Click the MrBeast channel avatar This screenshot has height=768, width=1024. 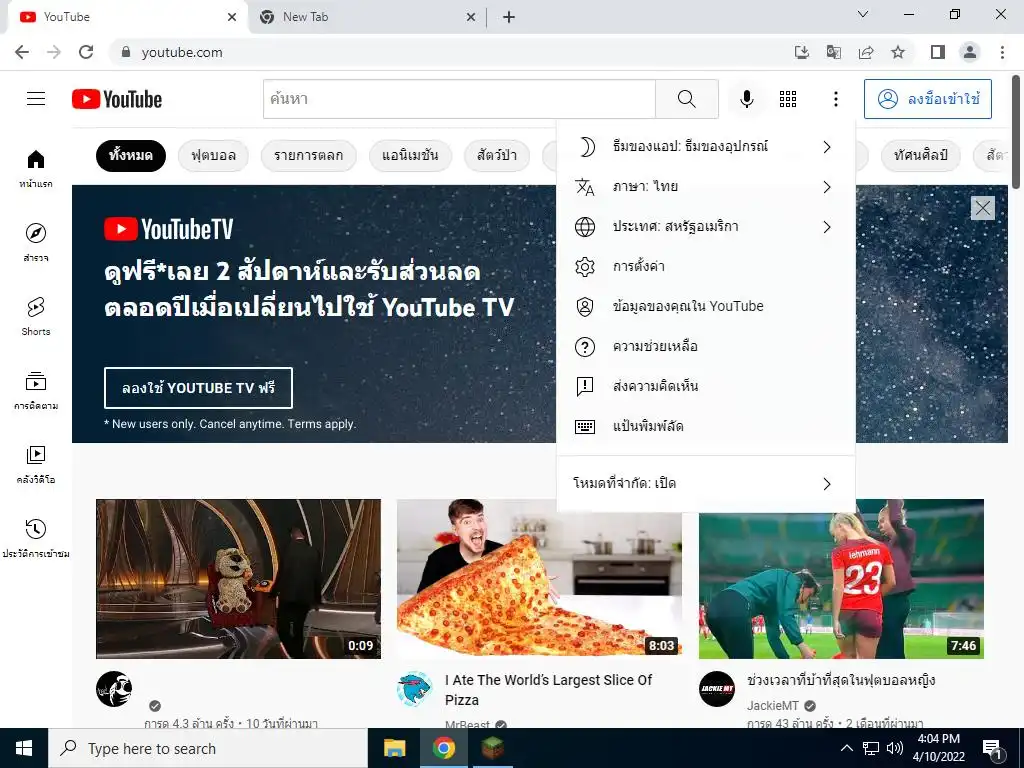coord(415,689)
